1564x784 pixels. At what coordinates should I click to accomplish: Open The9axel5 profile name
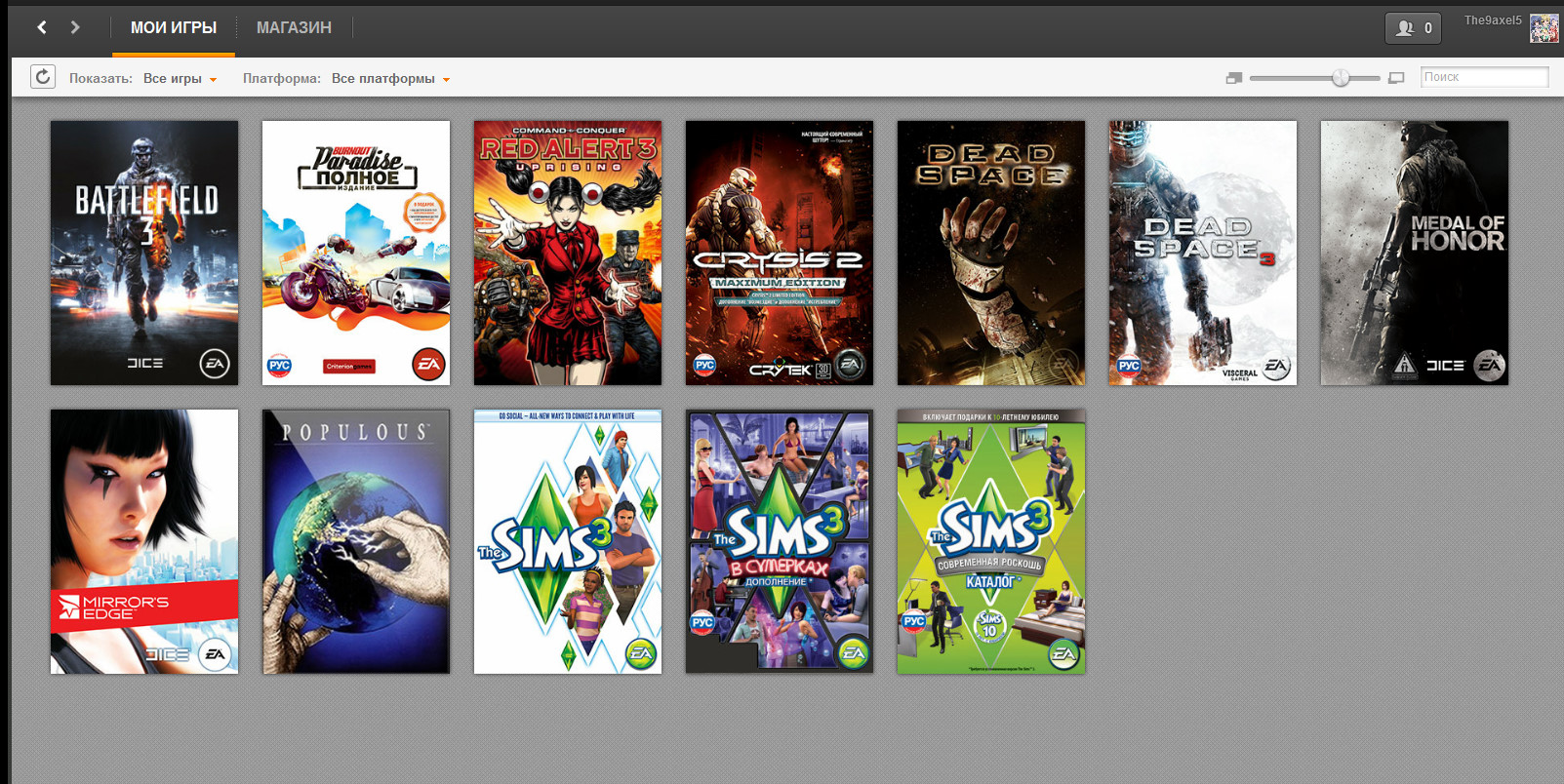(1493, 20)
